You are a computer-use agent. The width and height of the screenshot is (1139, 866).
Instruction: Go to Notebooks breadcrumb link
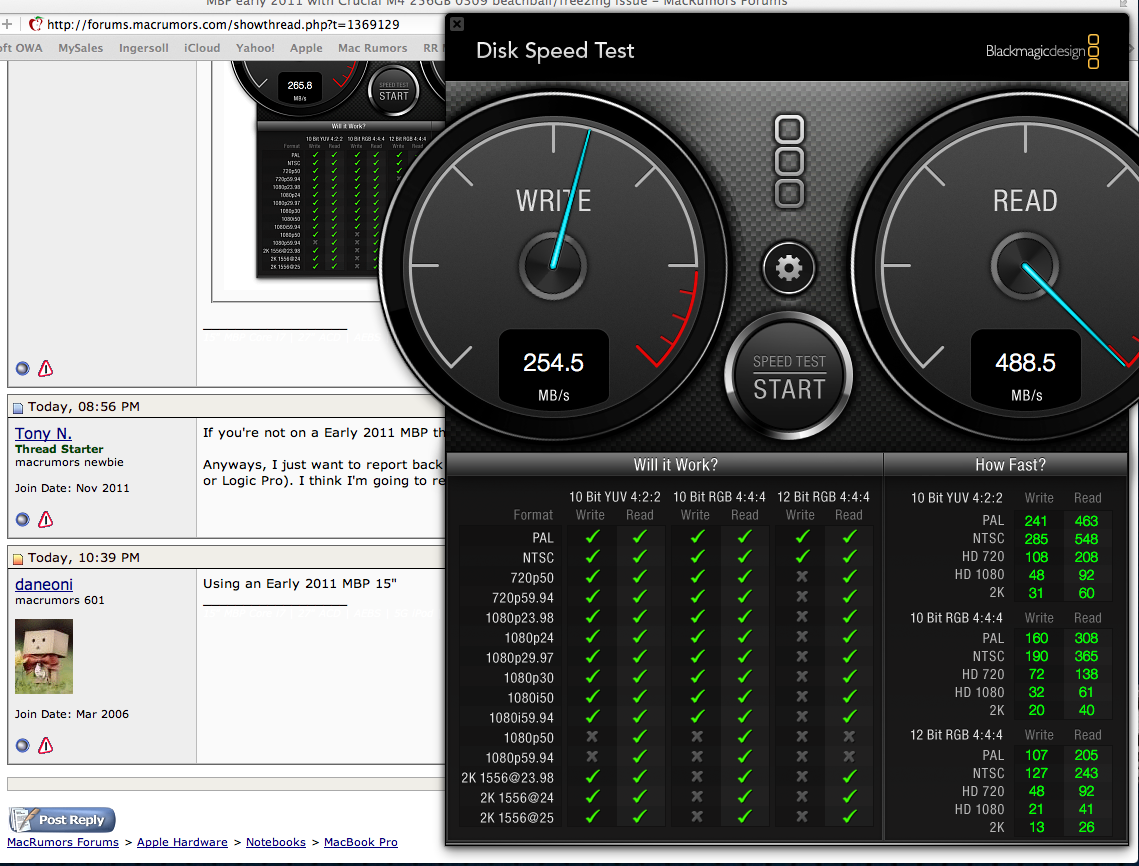pos(276,842)
